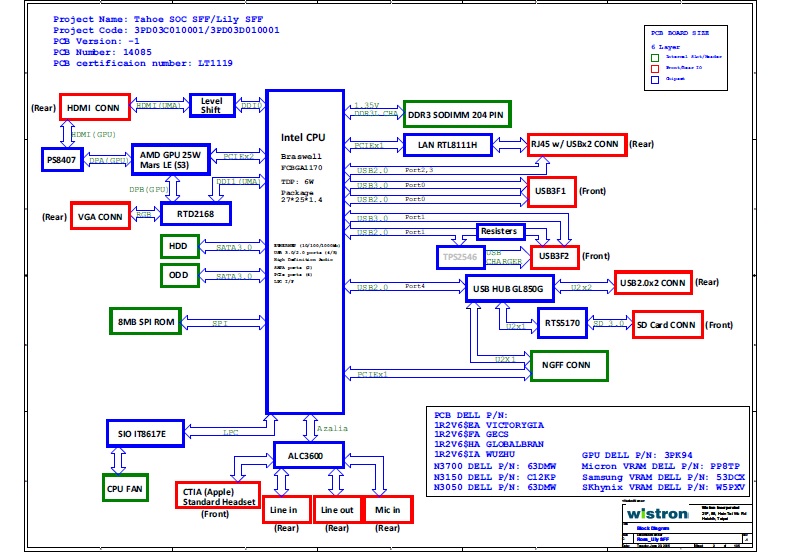Click the FCBGA1170 package text

tap(301, 168)
